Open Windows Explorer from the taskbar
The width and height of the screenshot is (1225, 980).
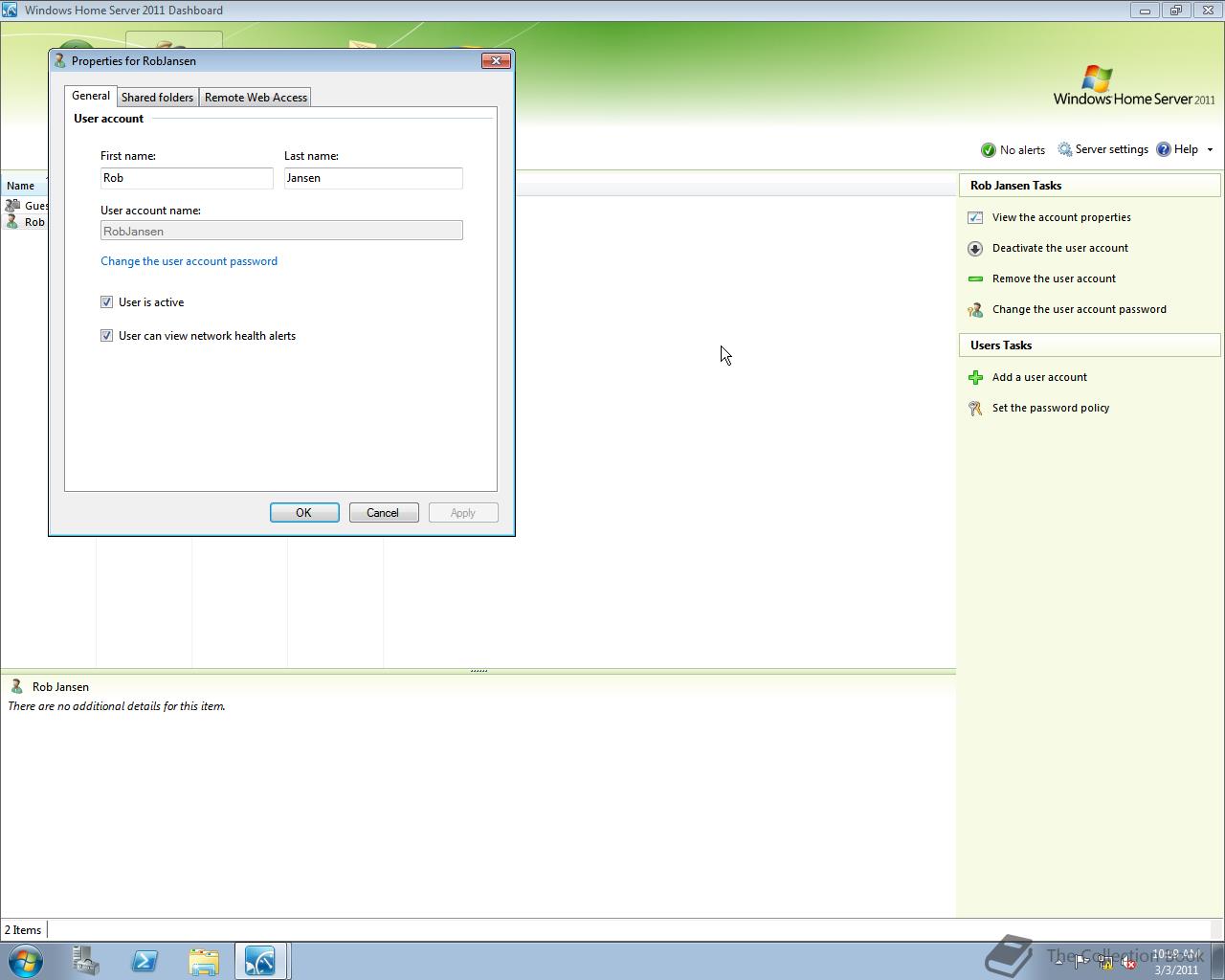204,961
